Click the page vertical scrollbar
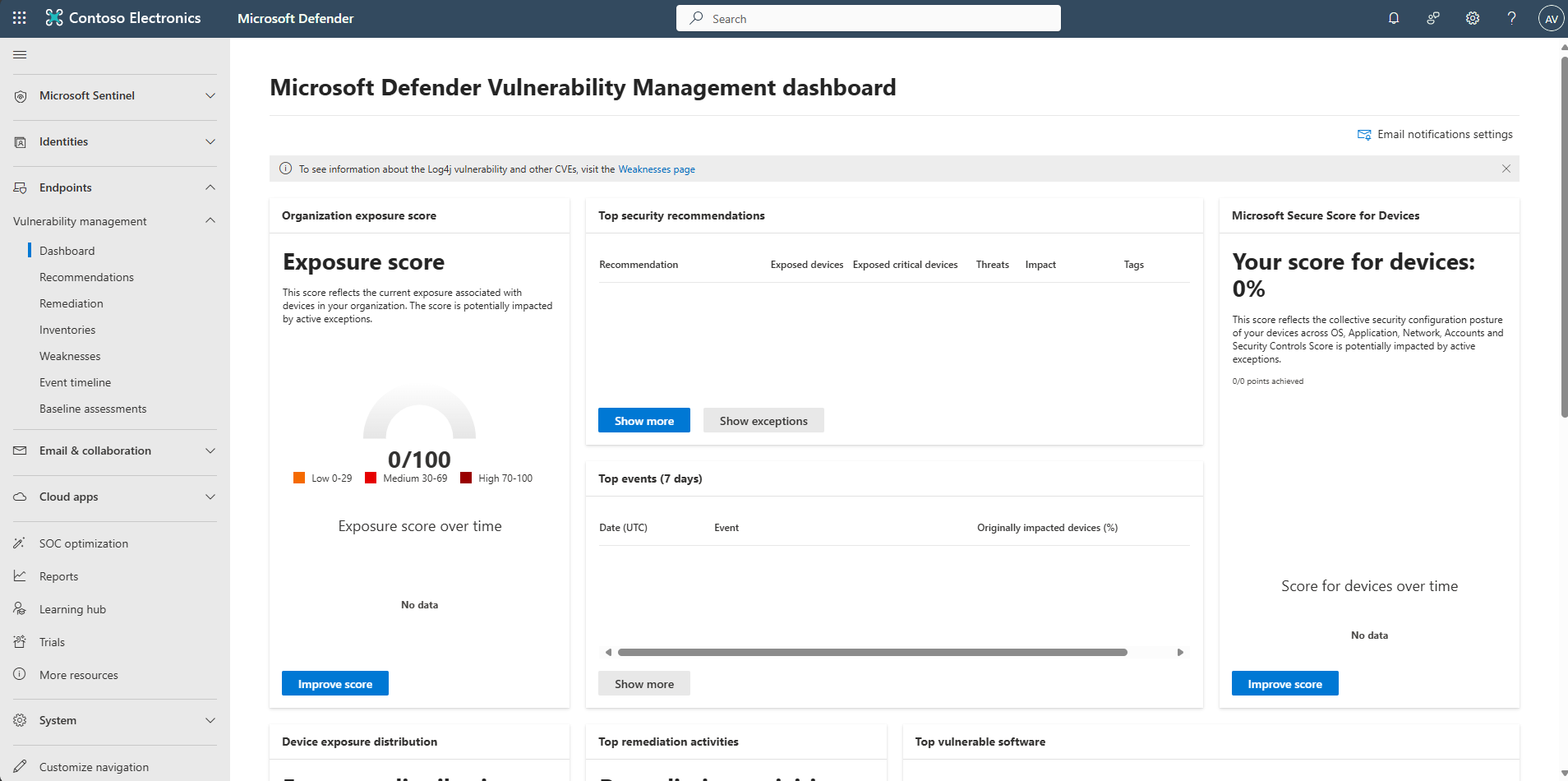The width and height of the screenshot is (1568, 781). (1564, 237)
